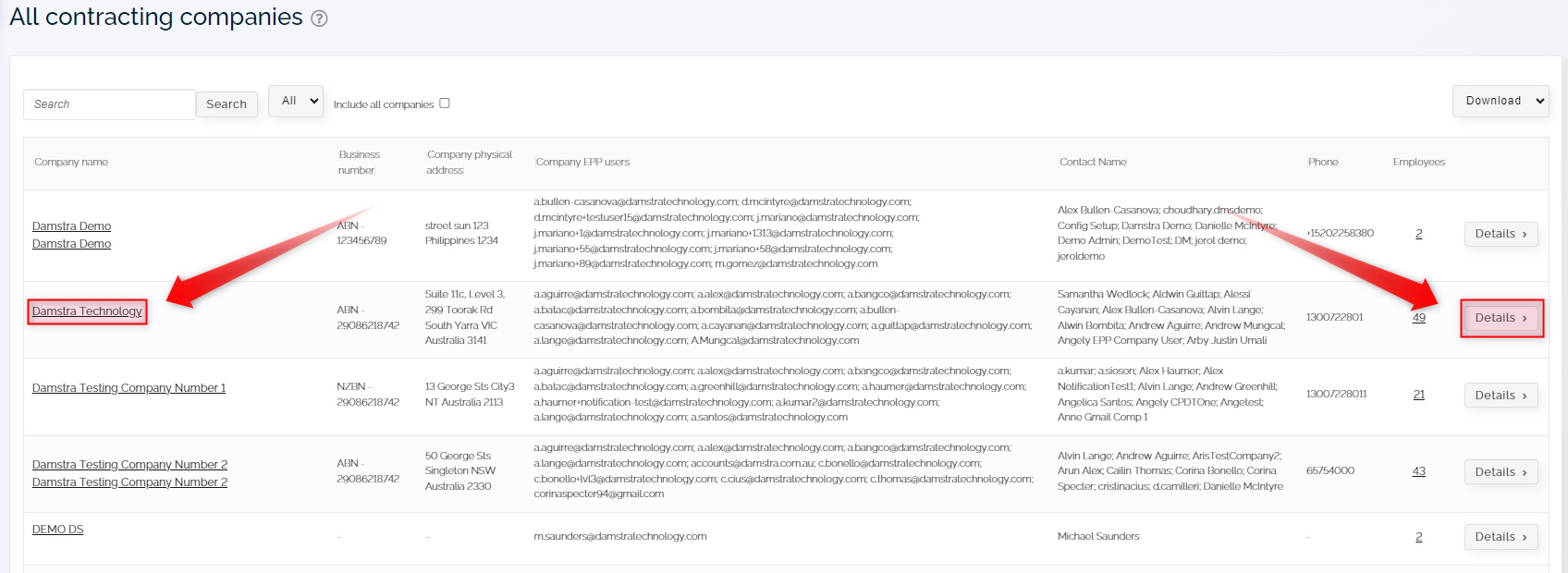The image size is (1568, 573).
Task: Select NZBN - 29086218742 business number
Action: click(x=368, y=395)
